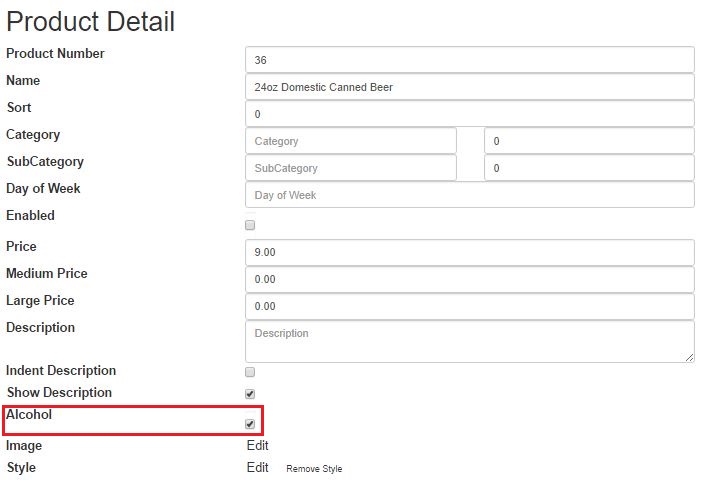Select the Large Price input

(470, 306)
